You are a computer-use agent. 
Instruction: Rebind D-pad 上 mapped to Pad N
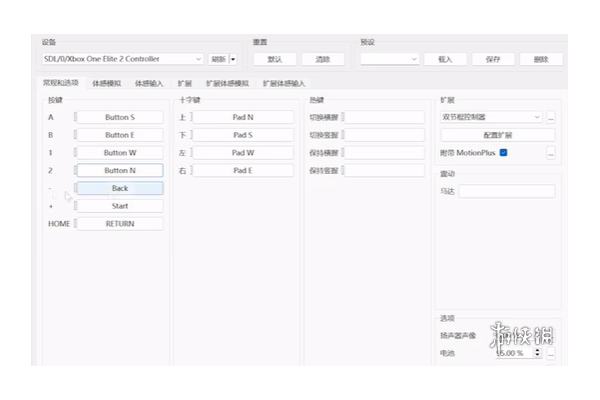tap(243, 117)
